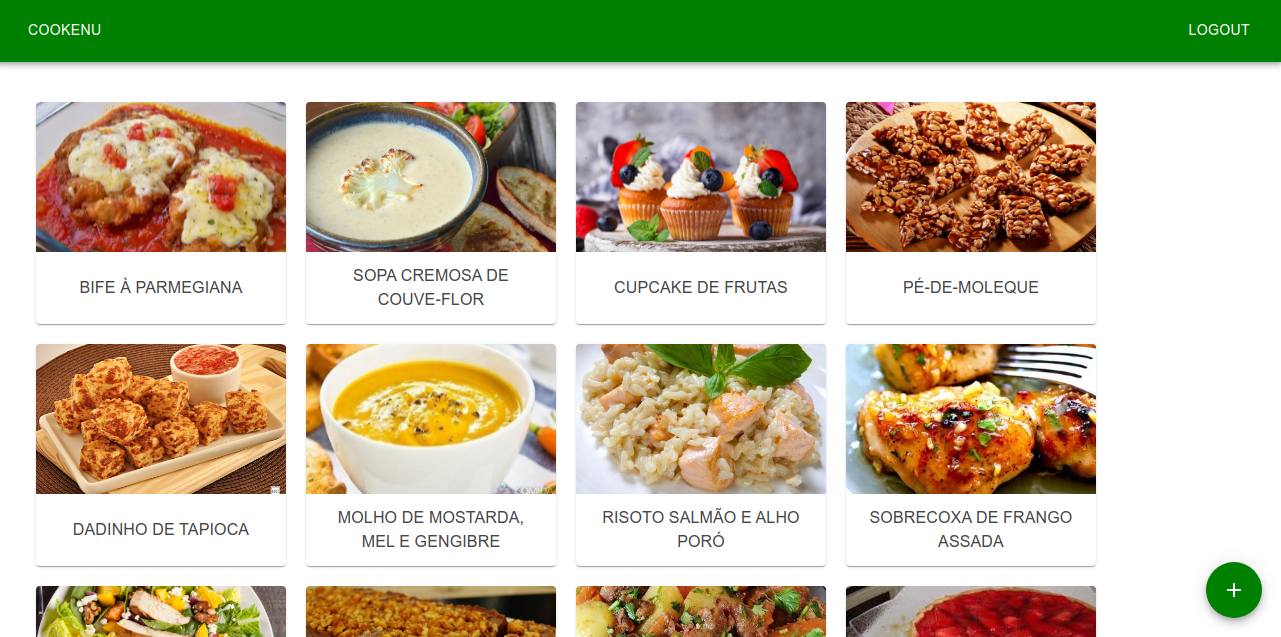Open the Pé-de-Moleque recipe photo
Screen dimensions: 1281x637
971,177
